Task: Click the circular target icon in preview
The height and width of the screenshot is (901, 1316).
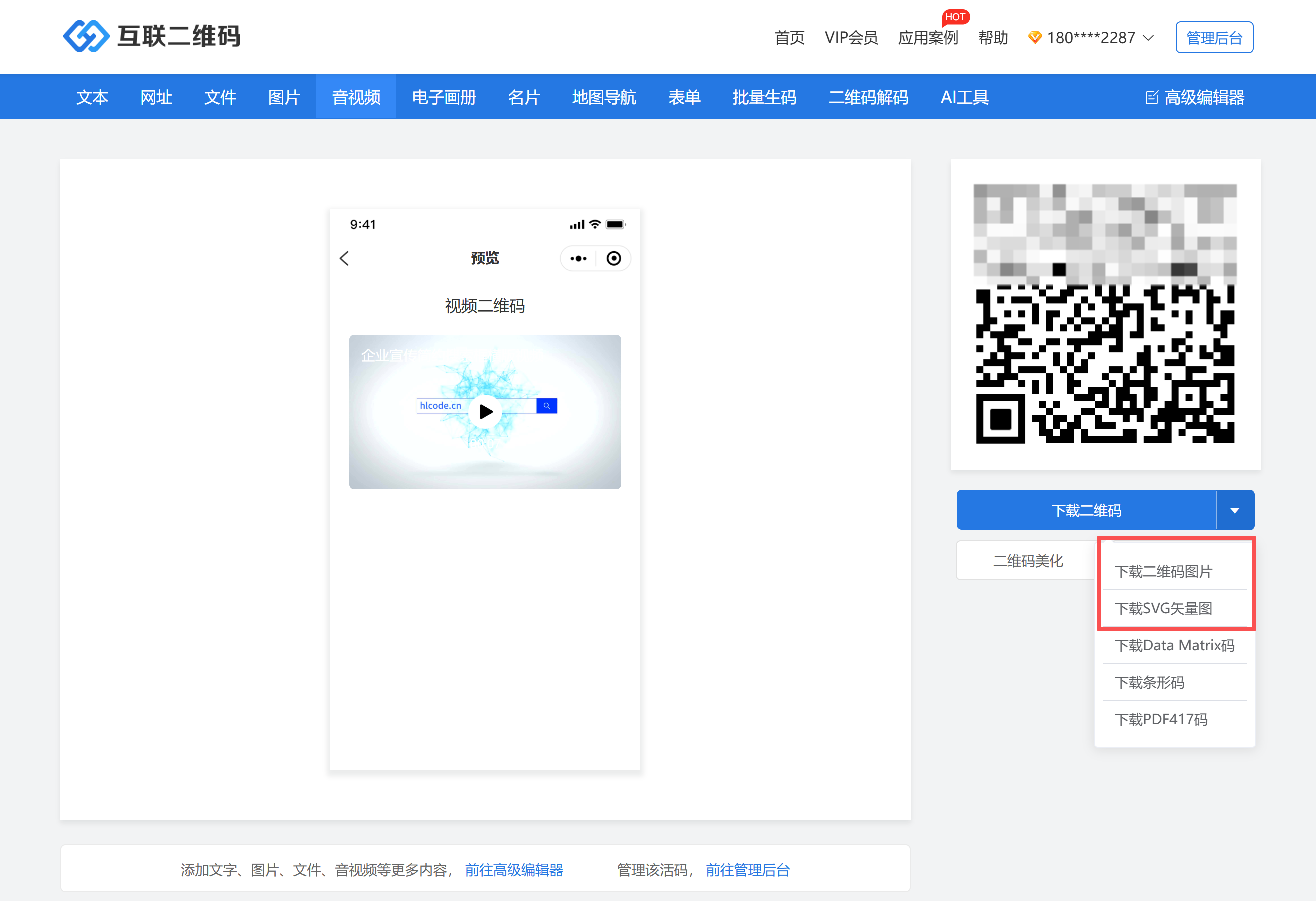Action: coord(614,258)
